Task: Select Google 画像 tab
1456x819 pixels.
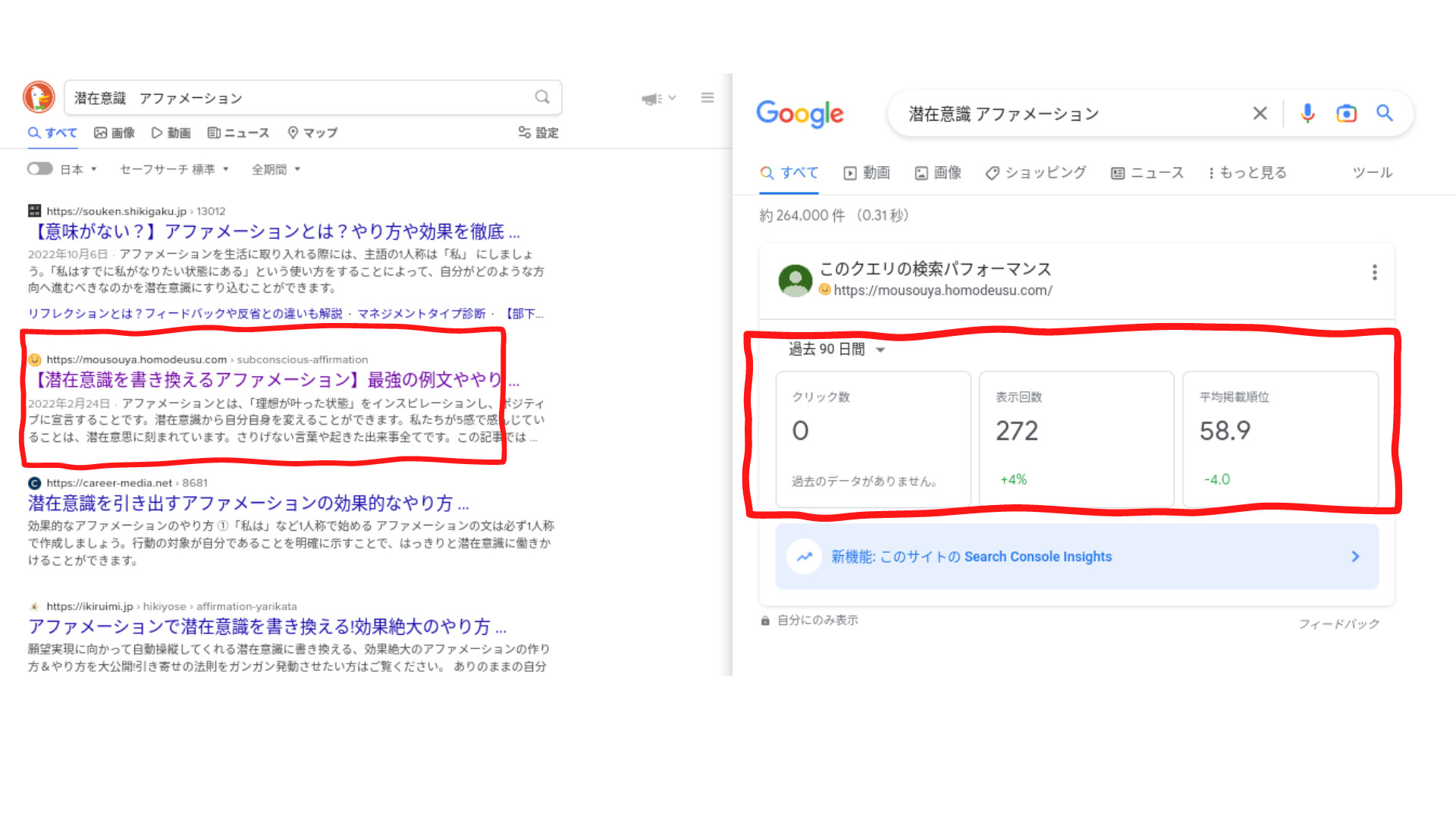Action: click(x=938, y=173)
